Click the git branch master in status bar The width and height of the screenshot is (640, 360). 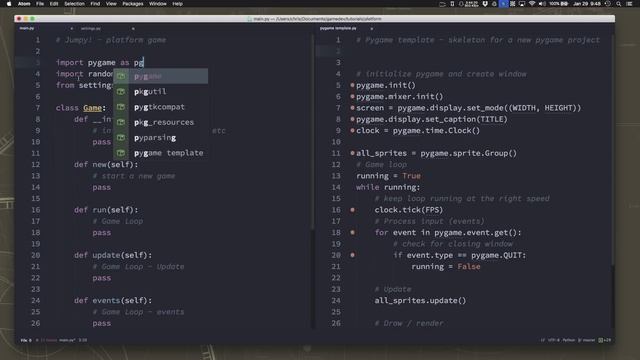(587, 340)
